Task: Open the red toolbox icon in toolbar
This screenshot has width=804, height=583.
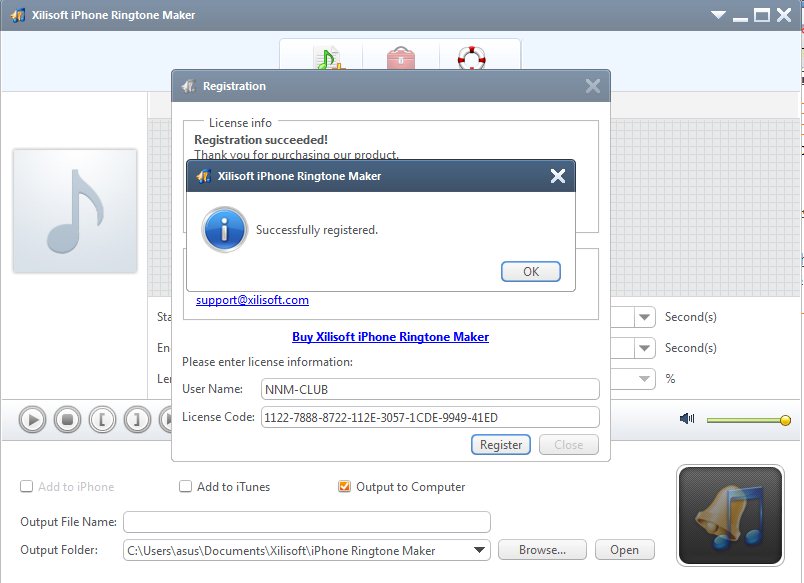Action: (400, 58)
